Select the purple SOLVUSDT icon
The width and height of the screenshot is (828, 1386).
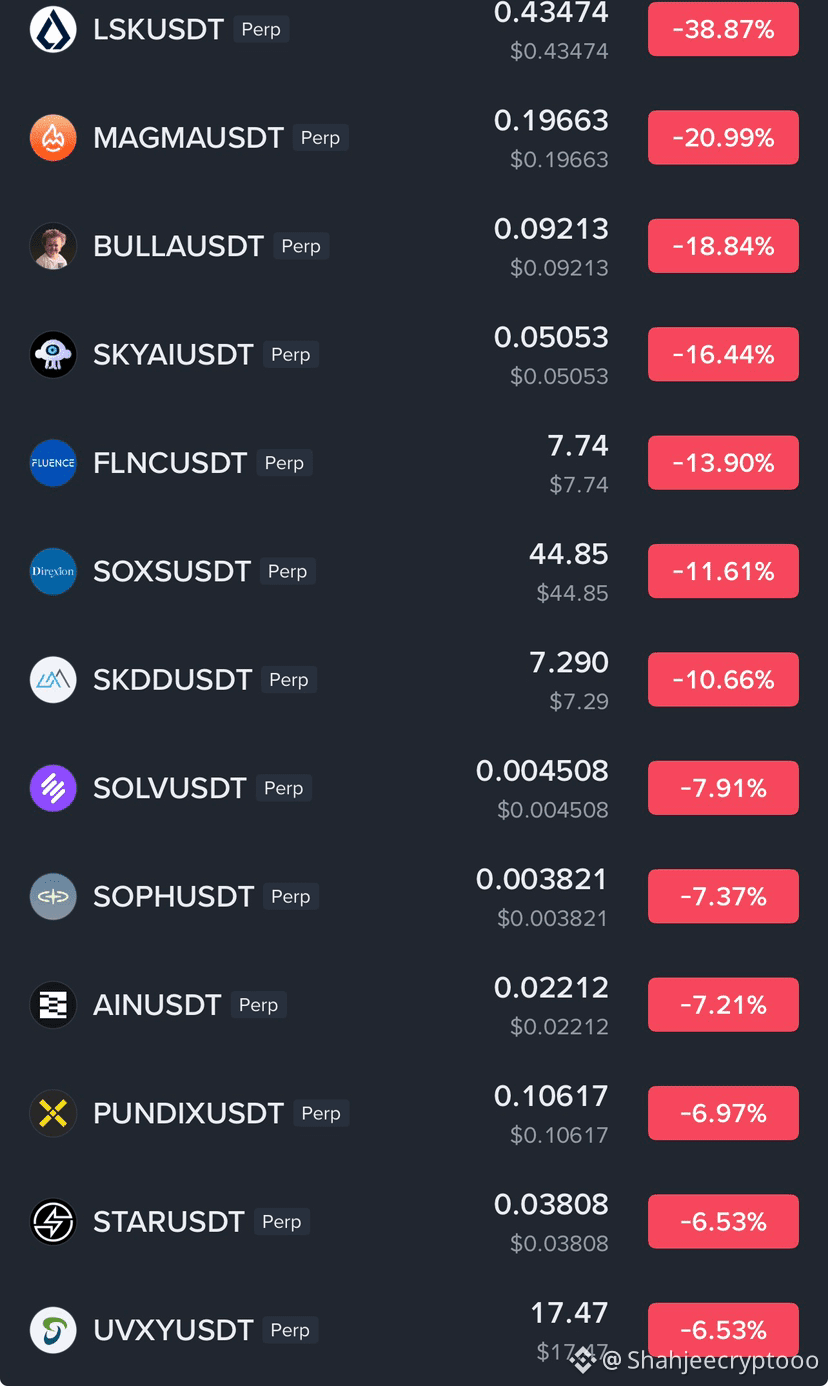(x=53, y=788)
